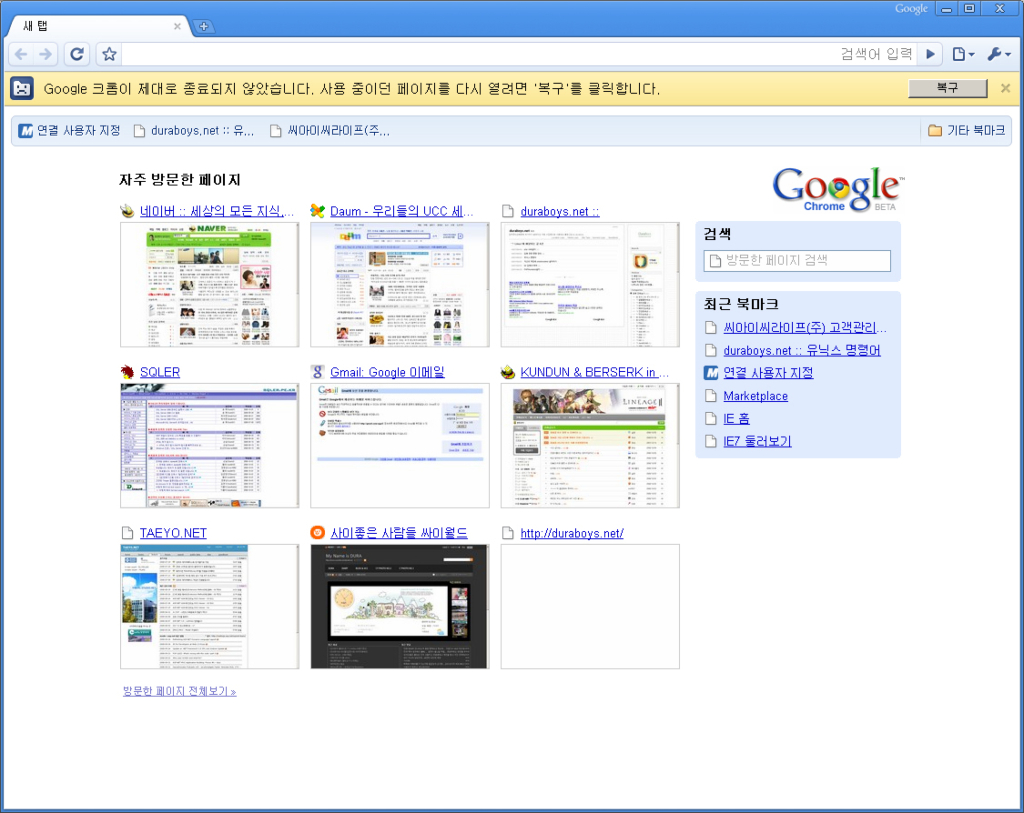Open the Daum UCC link
Image resolution: width=1024 pixels, height=813 pixels.
point(402,211)
